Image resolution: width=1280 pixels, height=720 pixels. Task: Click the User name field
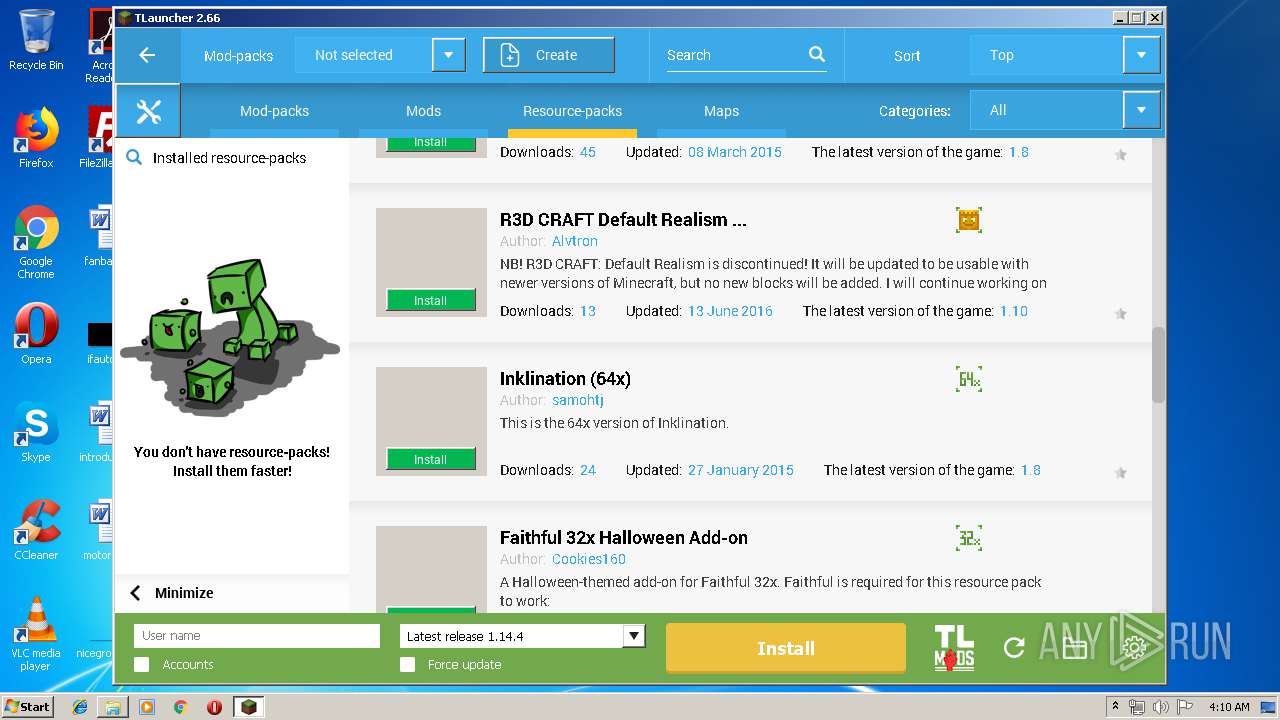[257, 636]
